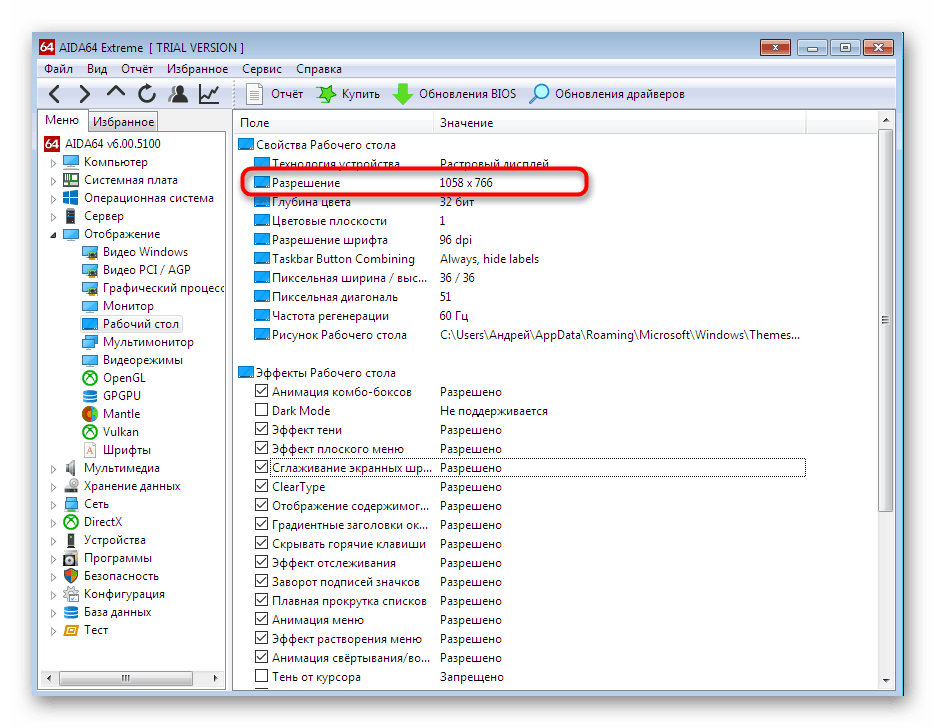
Task: Open the Сервис menu
Action: (261, 69)
